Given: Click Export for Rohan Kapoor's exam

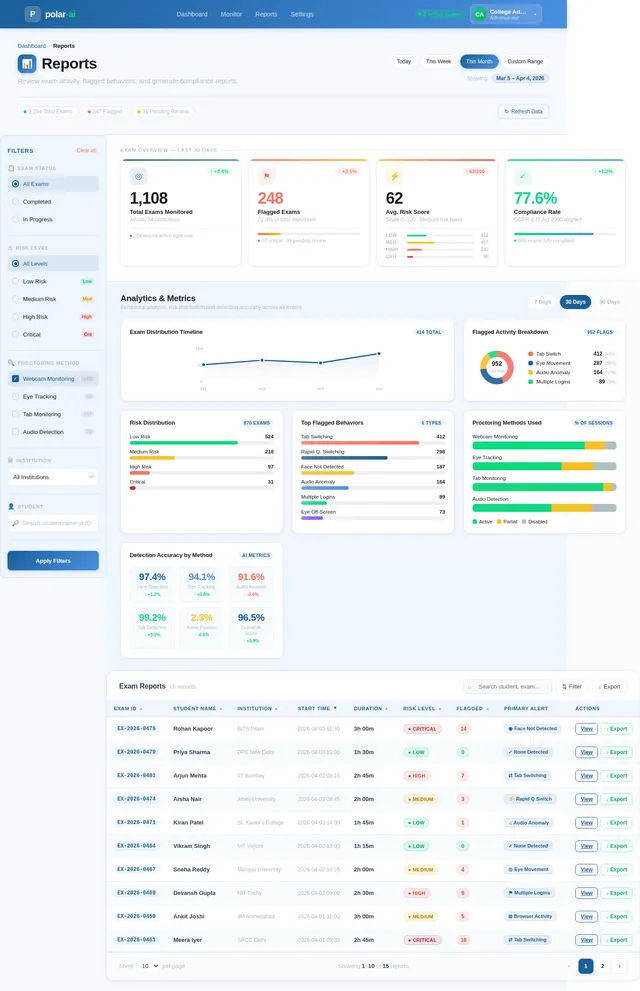Looking at the screenshot, I should [x=617, y=729].
